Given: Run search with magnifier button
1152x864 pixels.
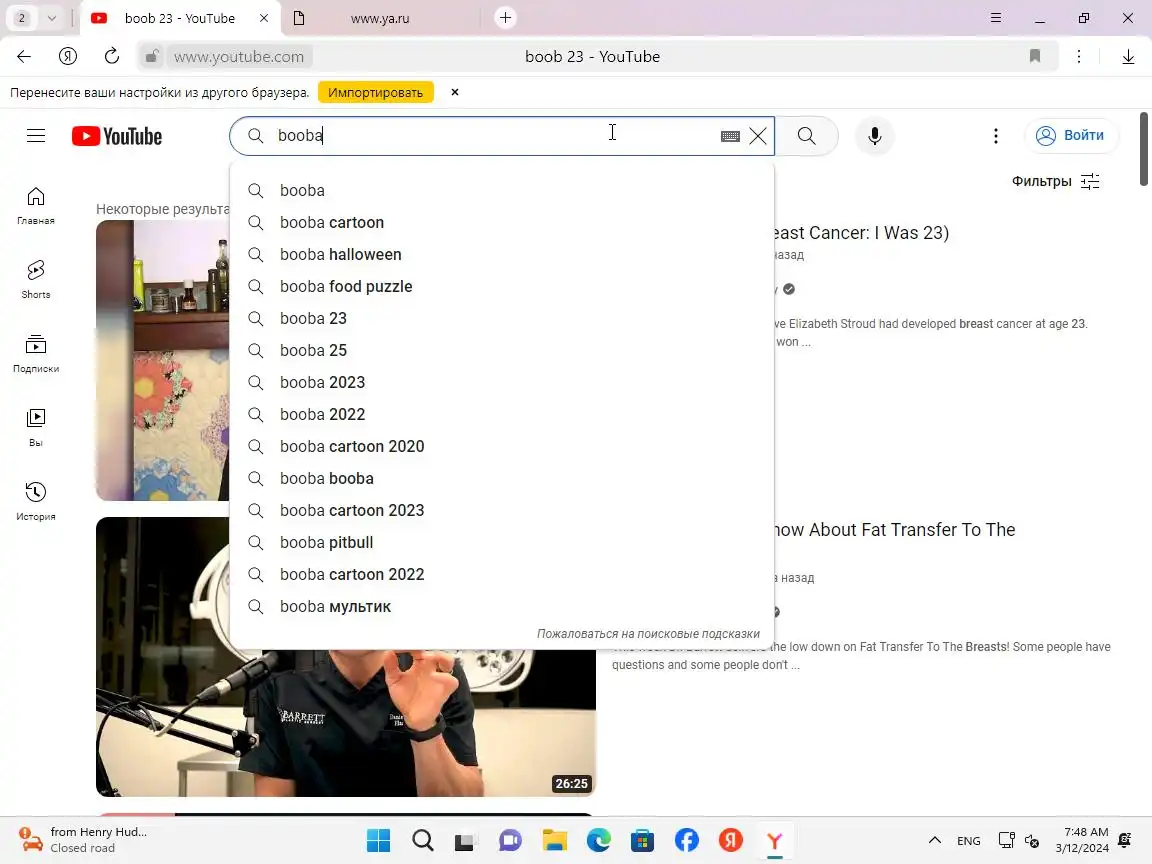Looking at the screenshot, I should click(807, 136).
